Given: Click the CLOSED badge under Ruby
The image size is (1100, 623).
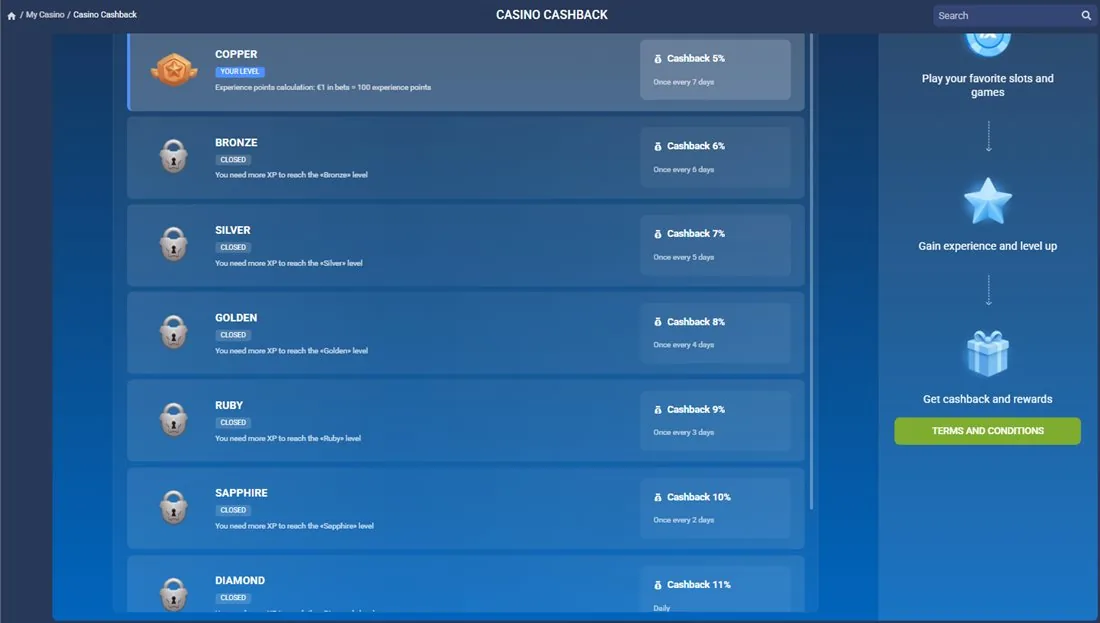Looking at the screenshot, I should [233, 423].
